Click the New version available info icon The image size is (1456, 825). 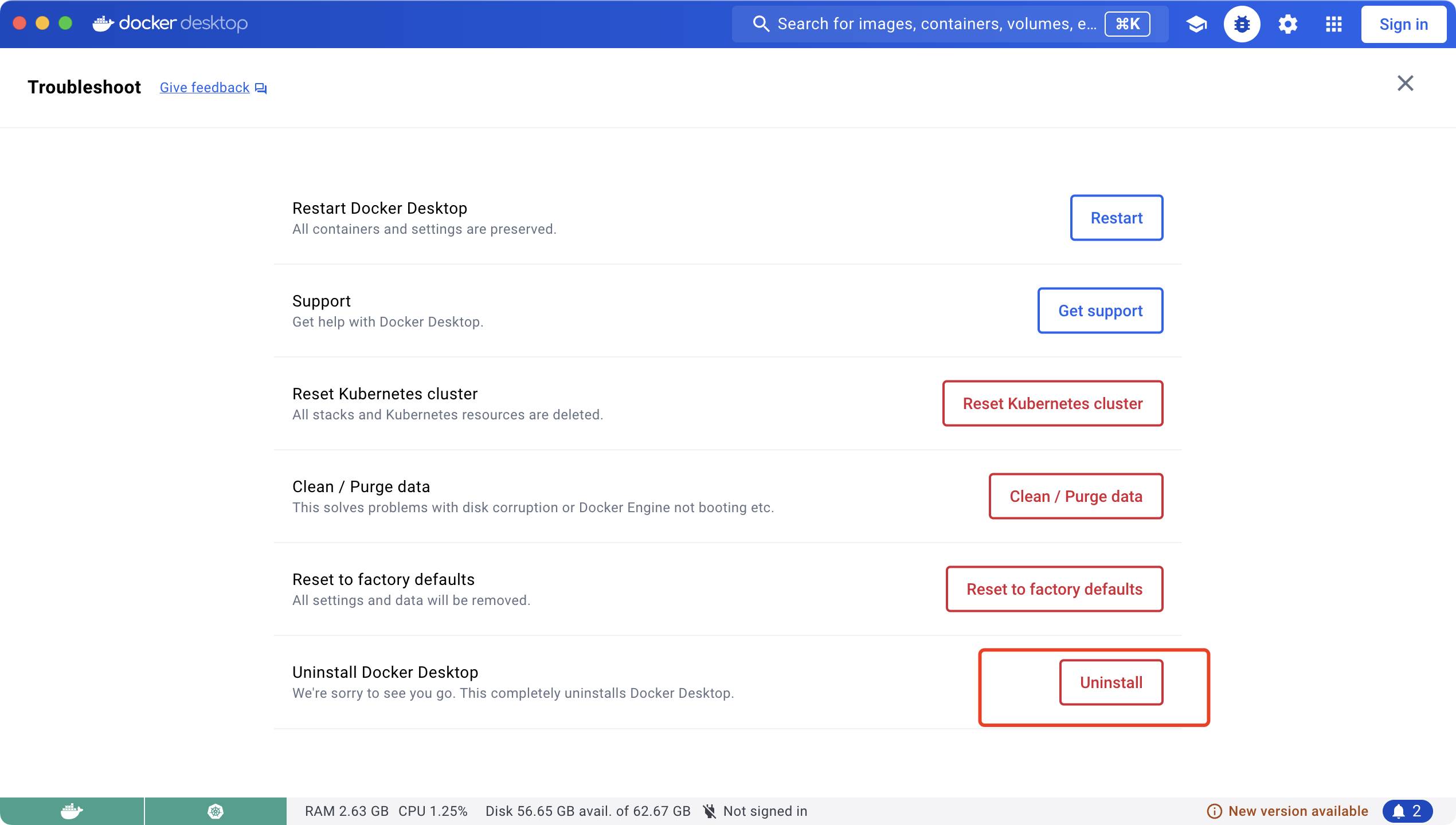[x=1214, y=811]
